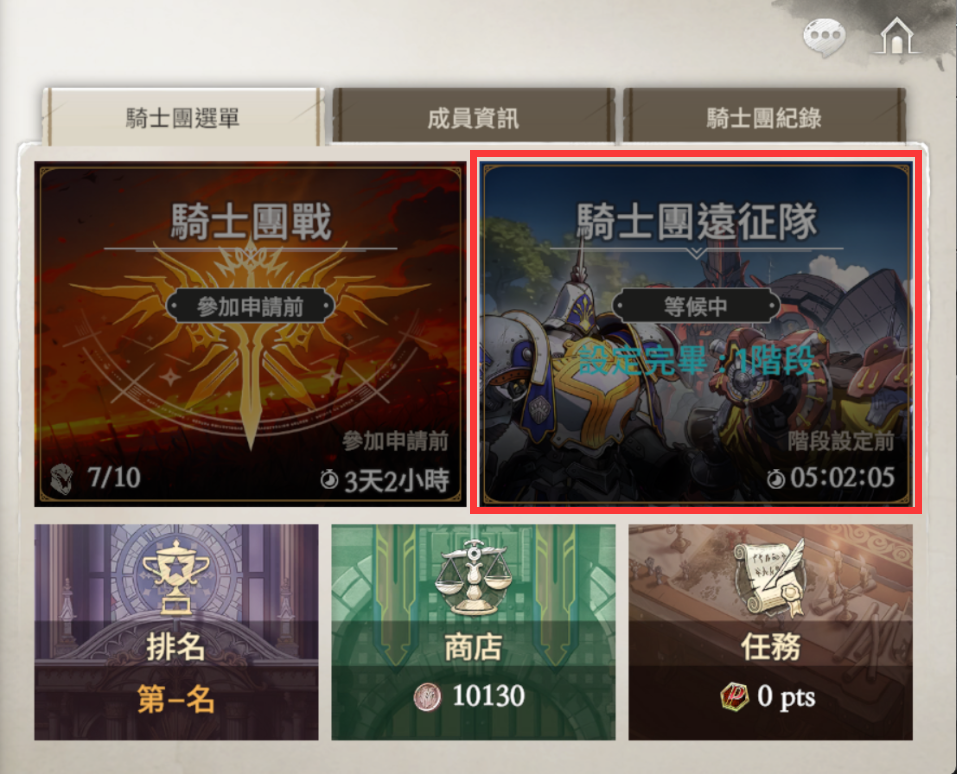957x774 pixels.
Task: Open the 騎士團遠征隊 expedition card
Action: tap(696, 334)
